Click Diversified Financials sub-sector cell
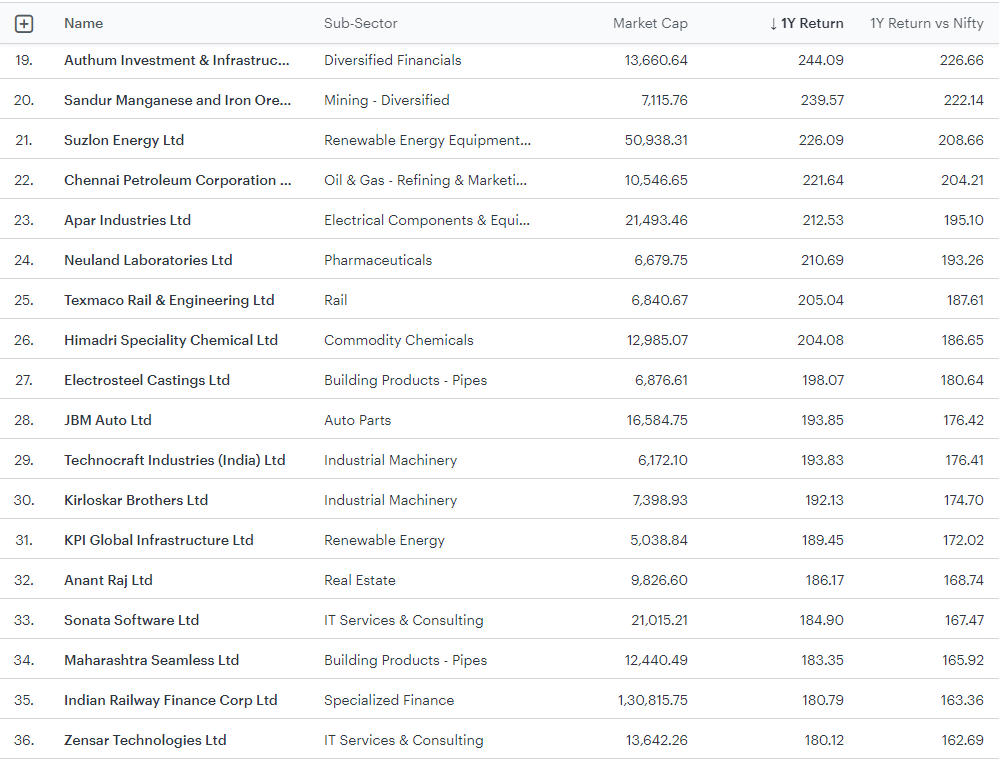Image resolution: width=999 pixels, height=760 pixels. pos(392,61)
